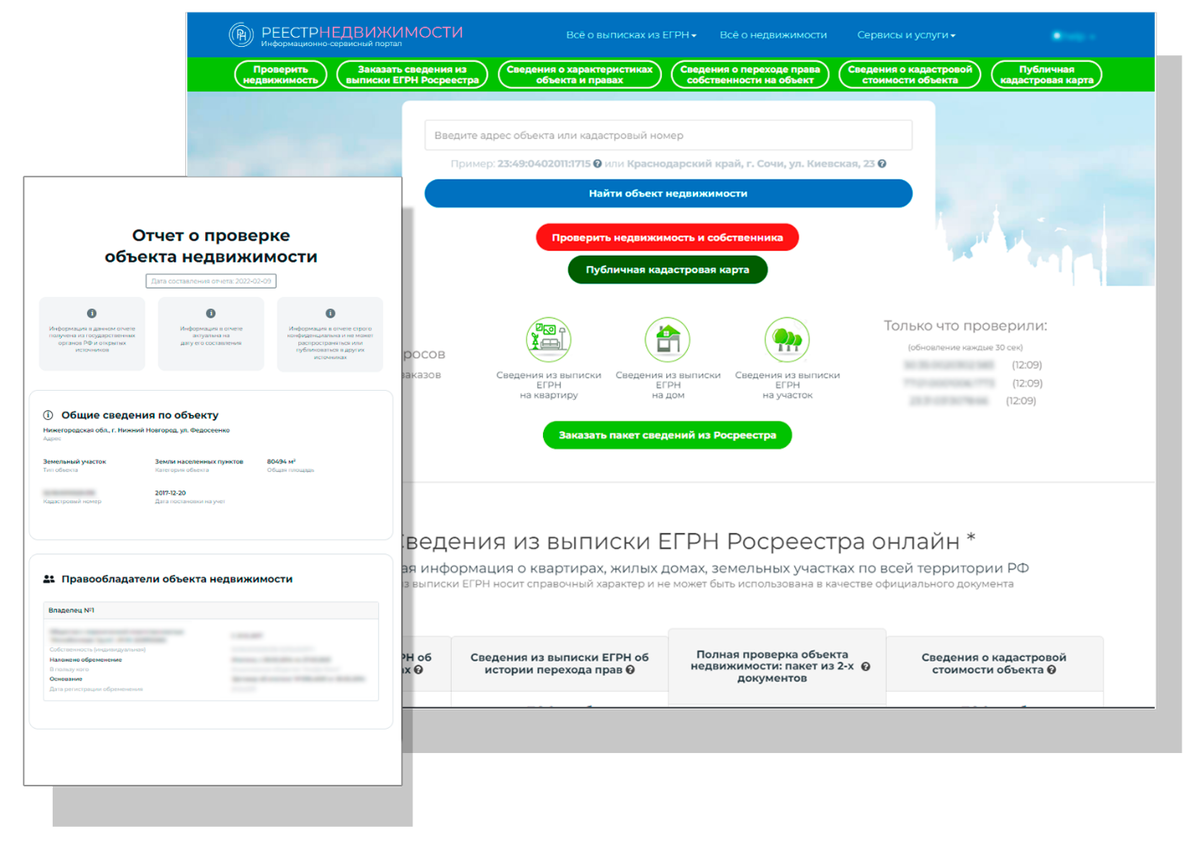The height and width of the screenshot is (841, 1200).
Task: Click info icon on report's конфиденциальна card
Action: click(x=330, y=314)
